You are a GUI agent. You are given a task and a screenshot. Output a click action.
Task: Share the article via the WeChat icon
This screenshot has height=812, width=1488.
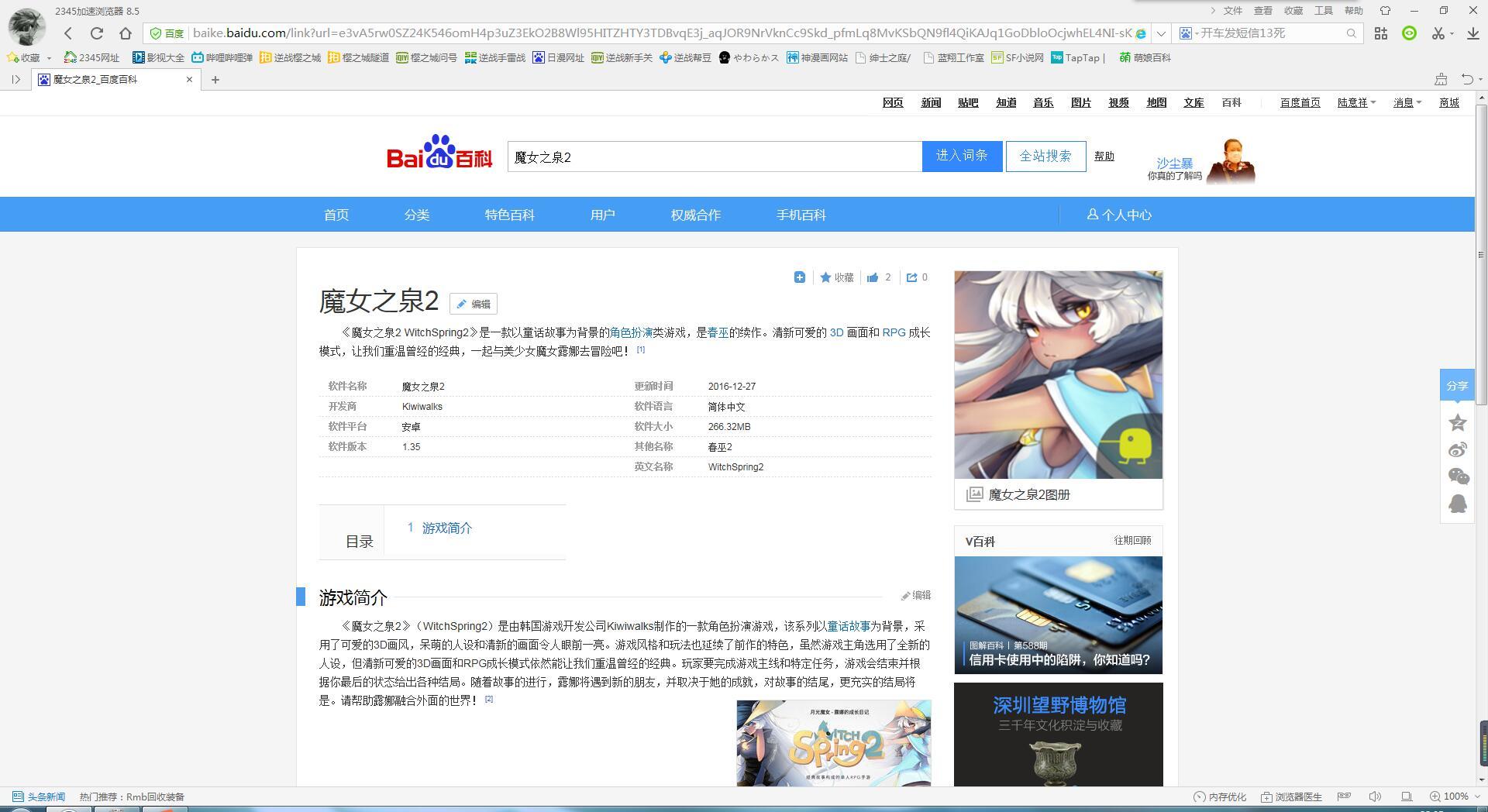tap(1457, 477)
